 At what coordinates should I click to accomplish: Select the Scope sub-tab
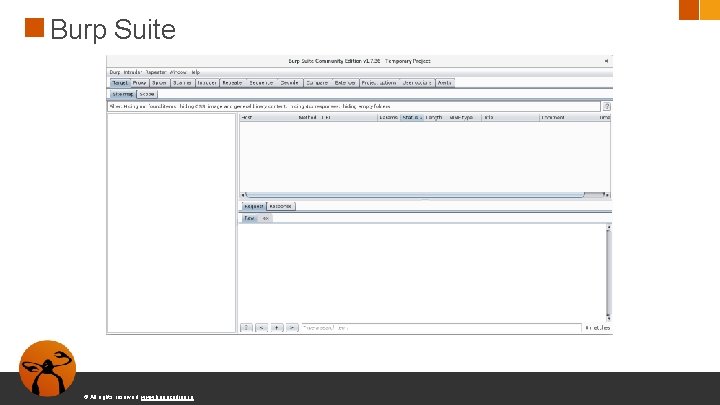[x=147, y=94]
